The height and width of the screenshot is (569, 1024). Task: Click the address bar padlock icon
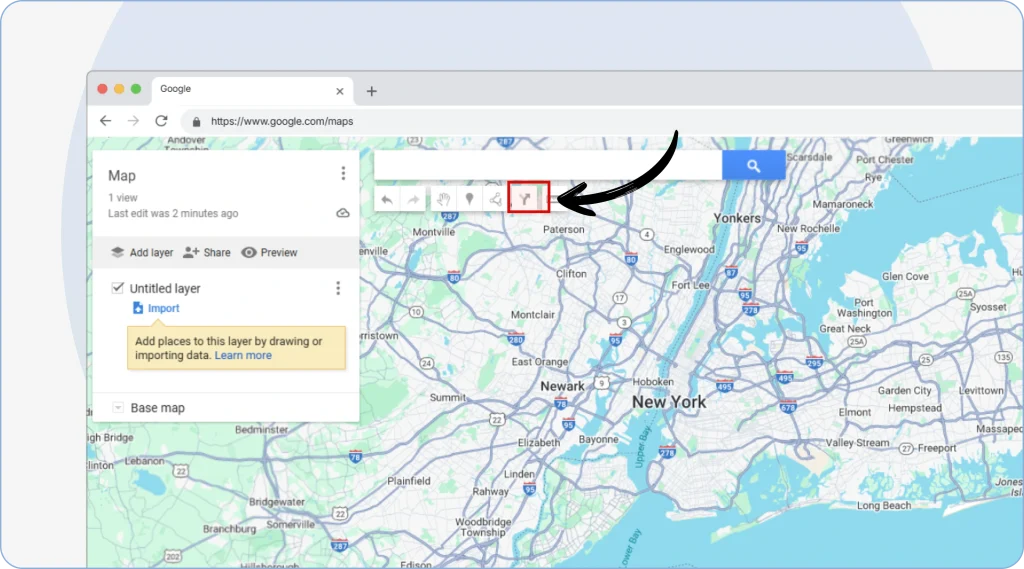click(196, 122)
